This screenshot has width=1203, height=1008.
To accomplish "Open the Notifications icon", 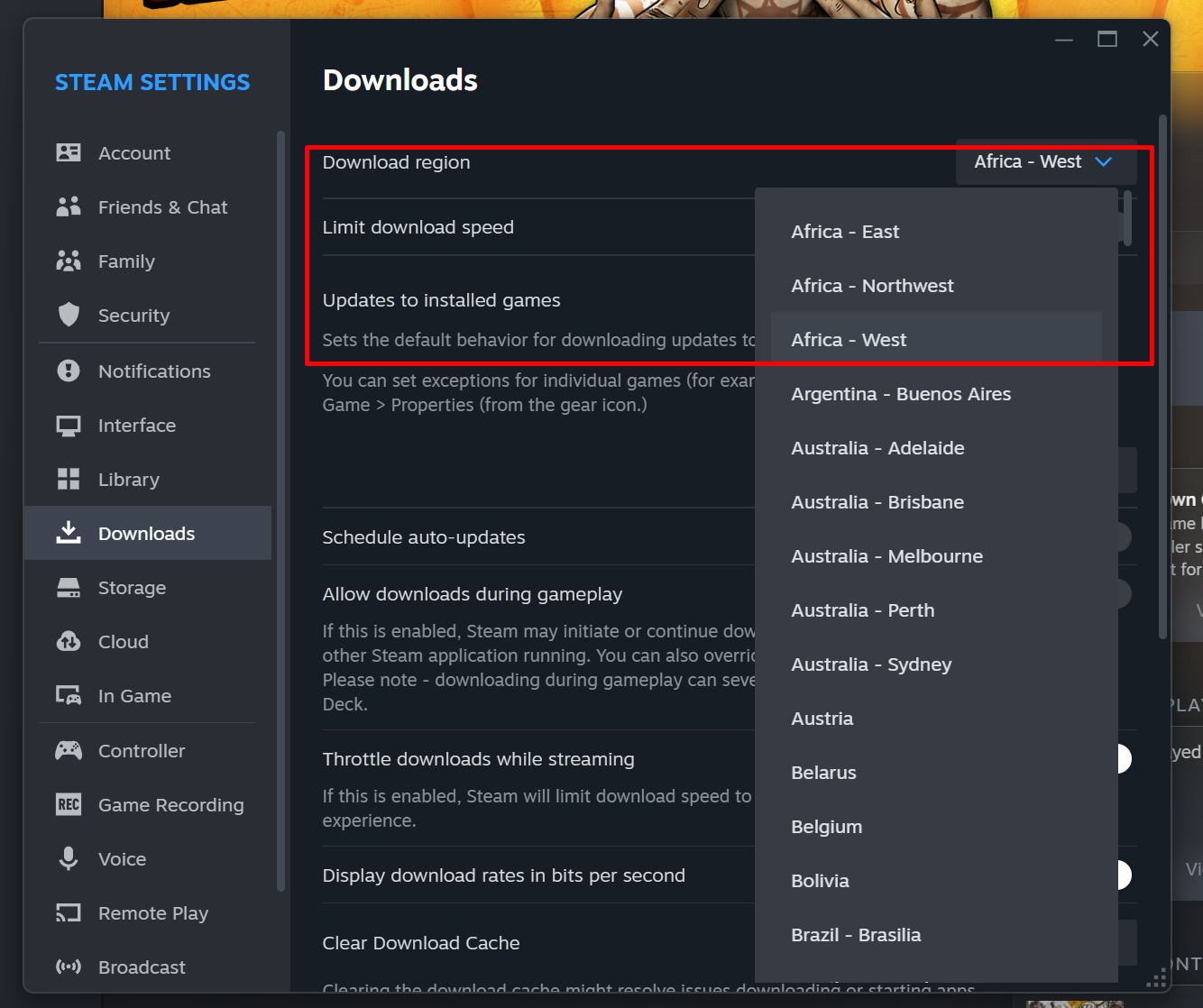I will pos(69,371).
